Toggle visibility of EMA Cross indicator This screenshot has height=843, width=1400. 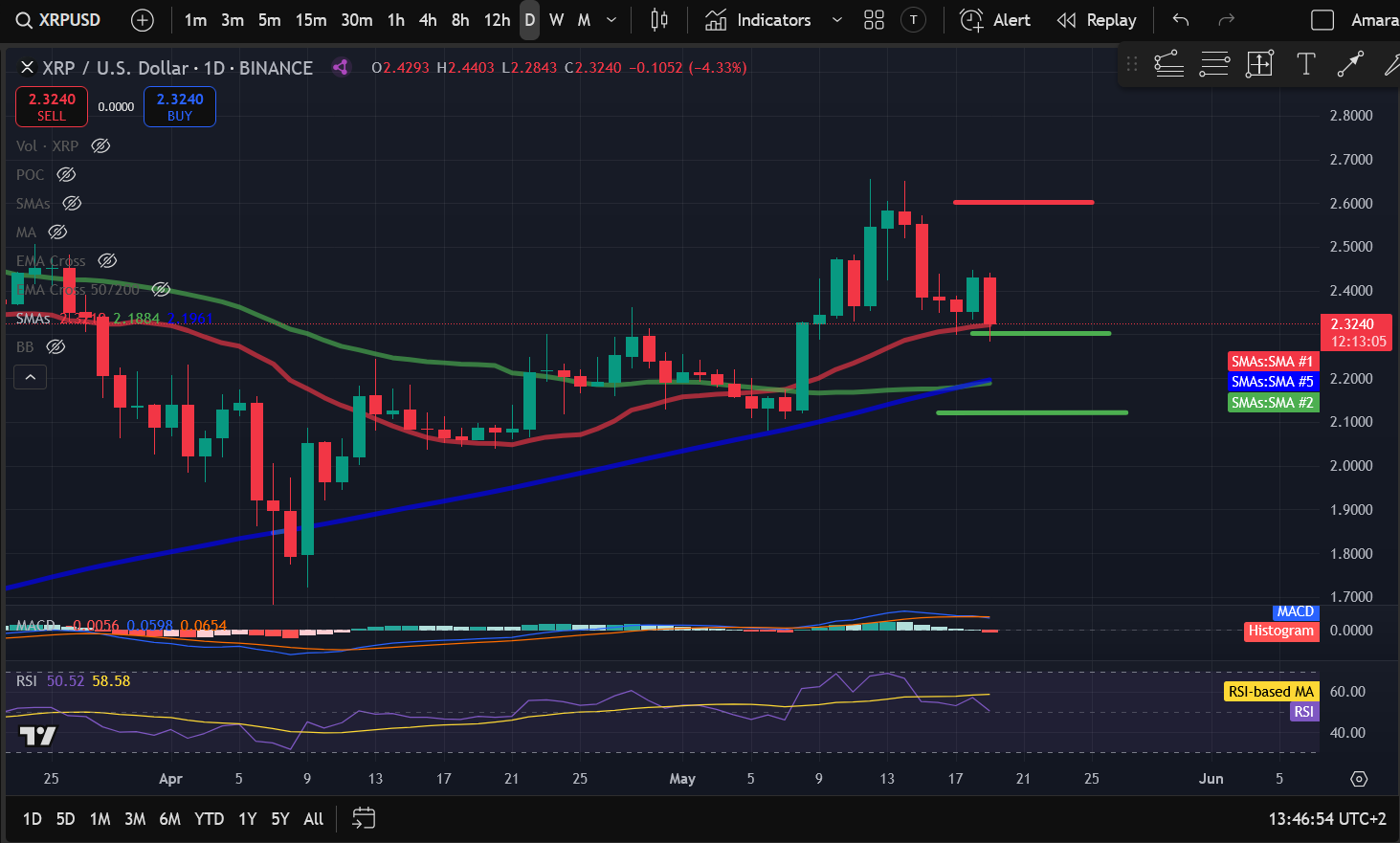click(107, 260)
